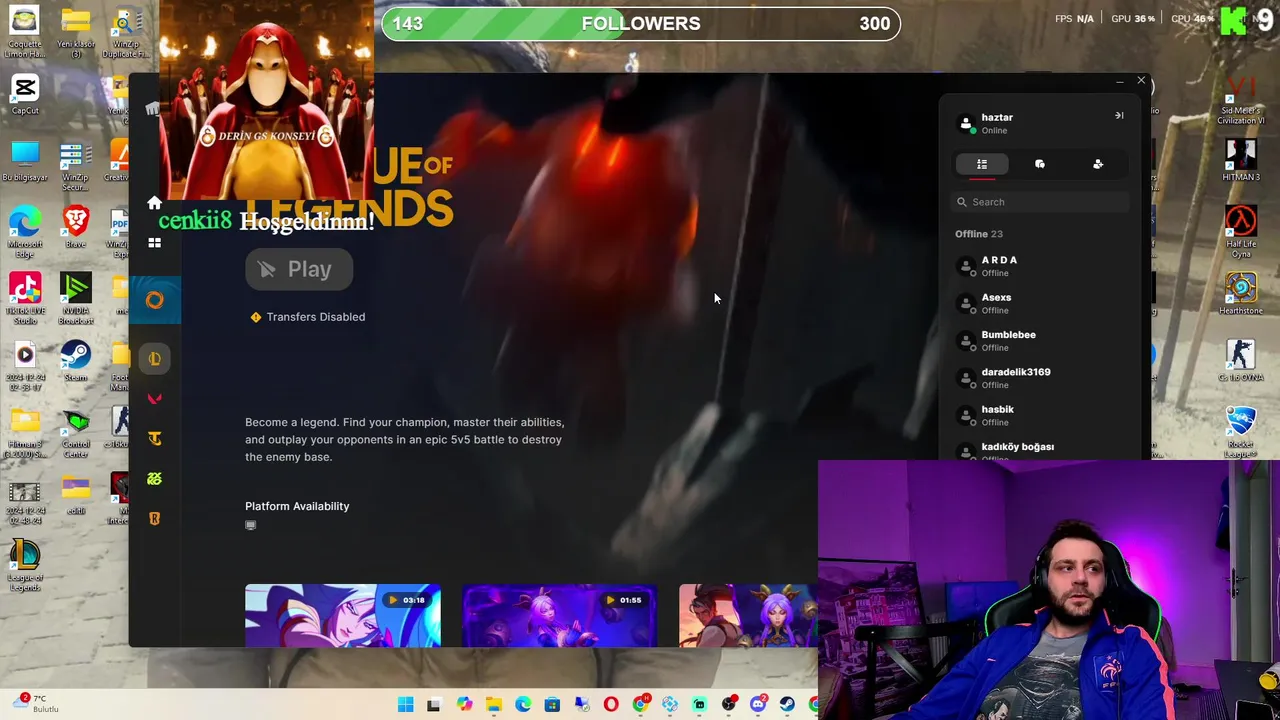Click Windows platform icon under Platform Availability

[x=251, y=525]
